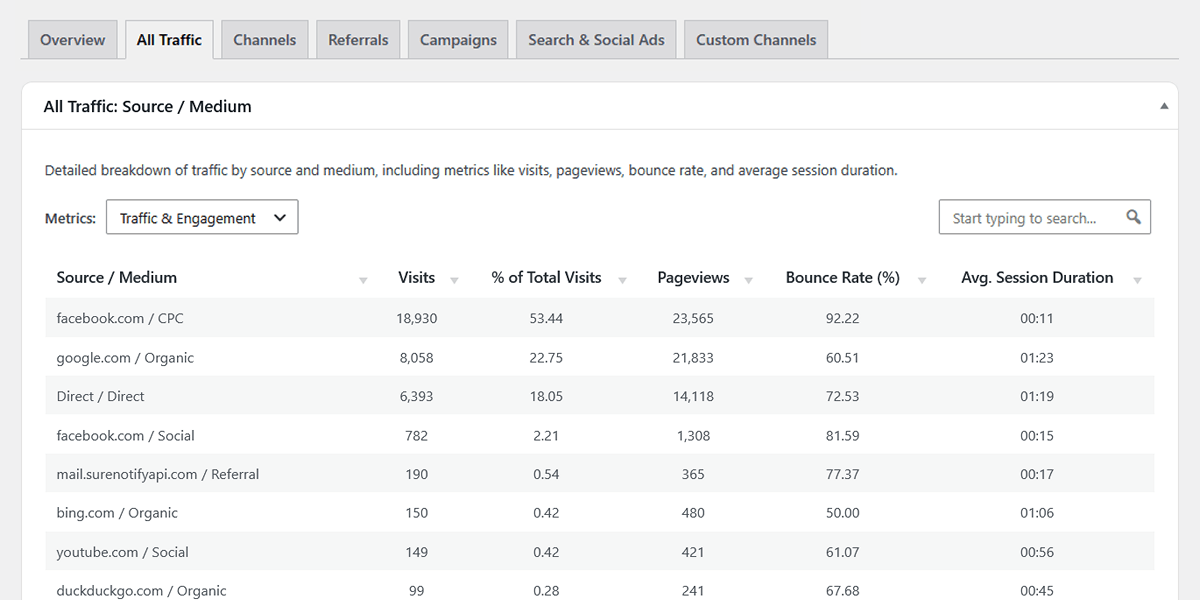The width and height of the screenshot is (1200, 600).
Task: Go to the Referrals tab
Action: tap(358, 40)
